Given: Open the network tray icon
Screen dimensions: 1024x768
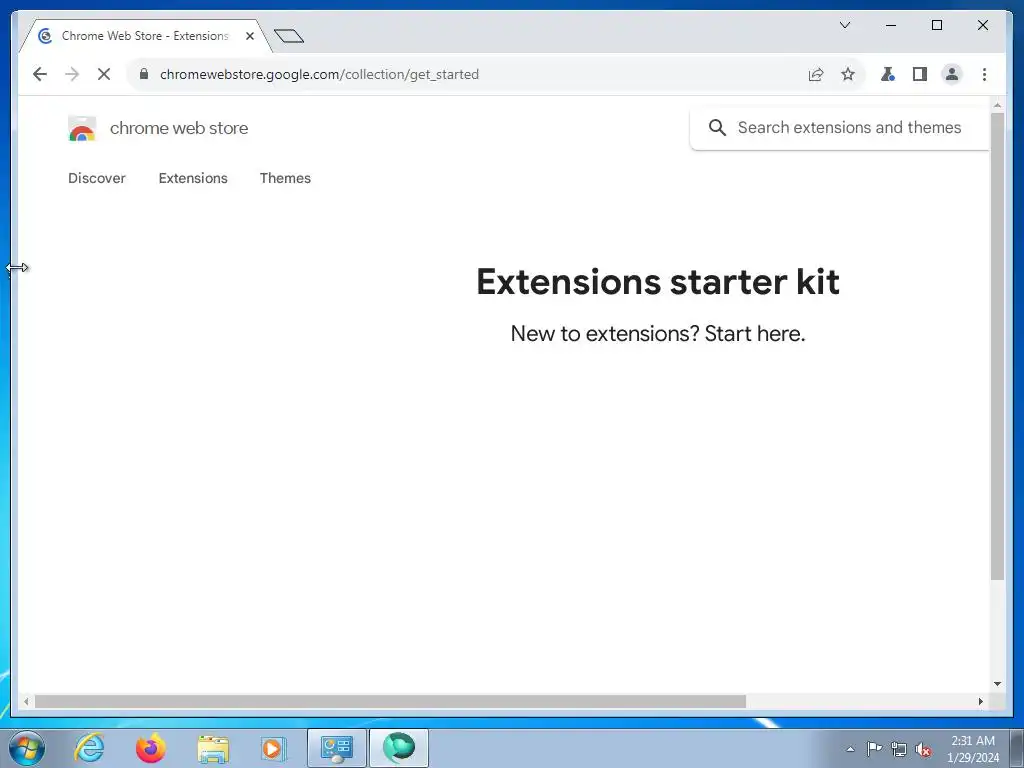Looking at the screenshot, I should click(x=899, y=749).
